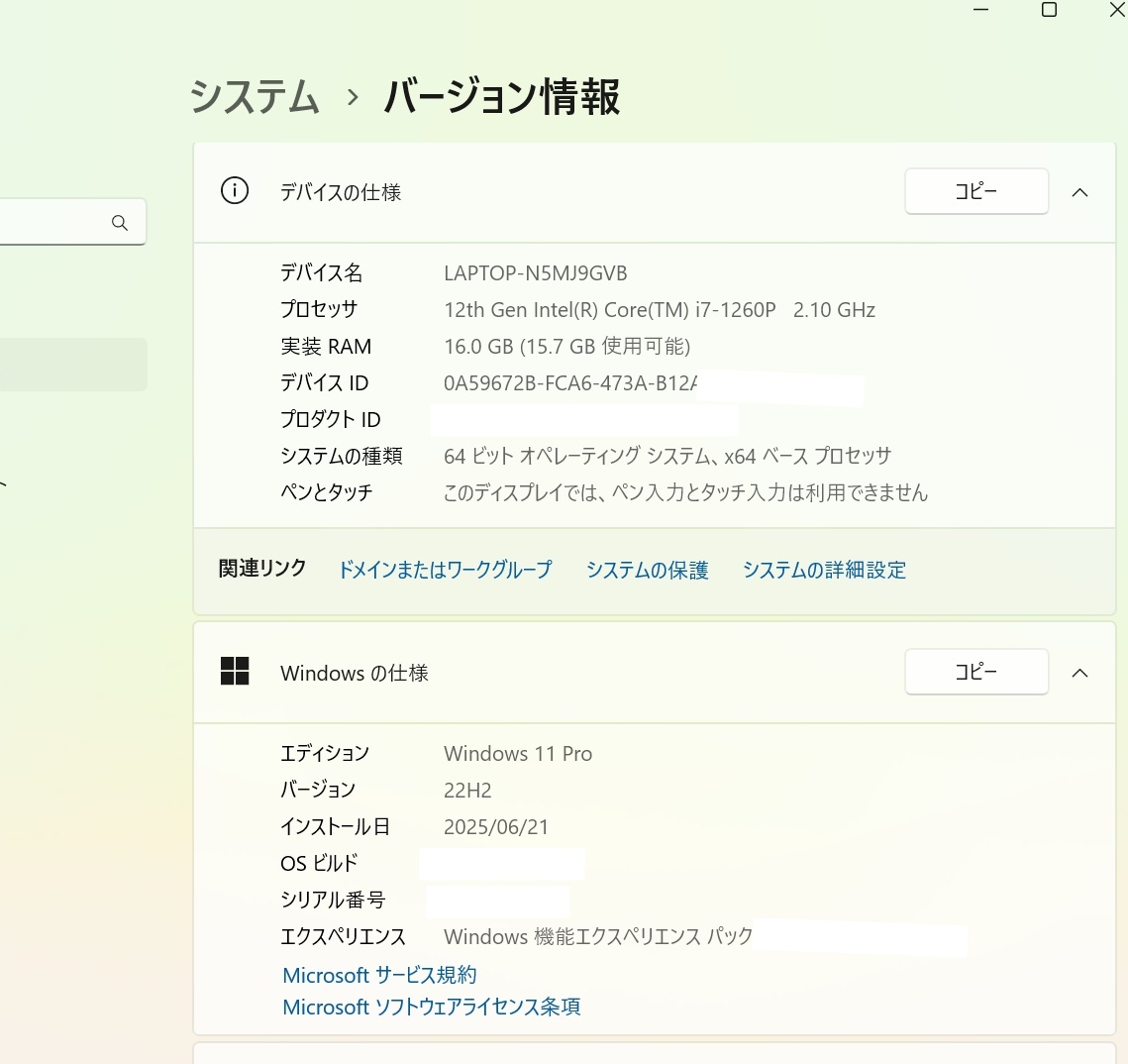Image resolution: width=1128 pixels, height=1064 pixels.
Task: Open Microsoft サービス規約 link
Action: (x=380, y=975)
